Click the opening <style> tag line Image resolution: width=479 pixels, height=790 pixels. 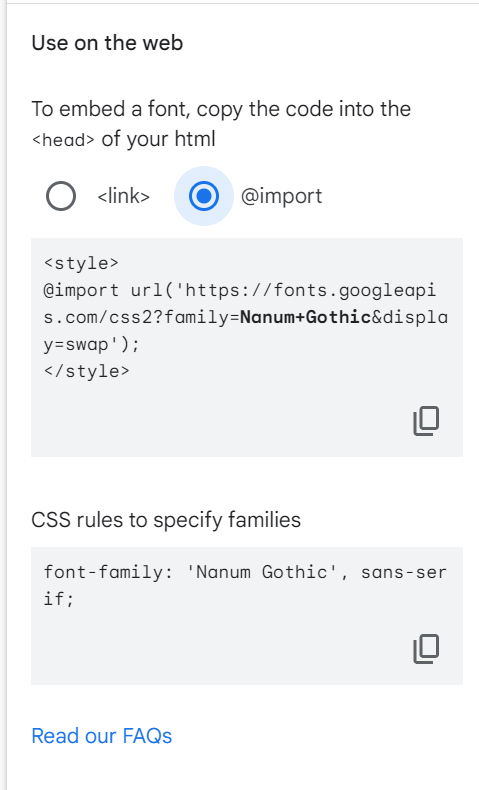[x=81, y=263]
